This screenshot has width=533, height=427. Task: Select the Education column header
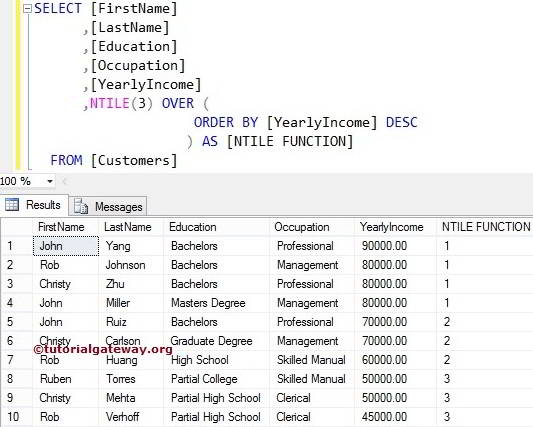(217, 227)
